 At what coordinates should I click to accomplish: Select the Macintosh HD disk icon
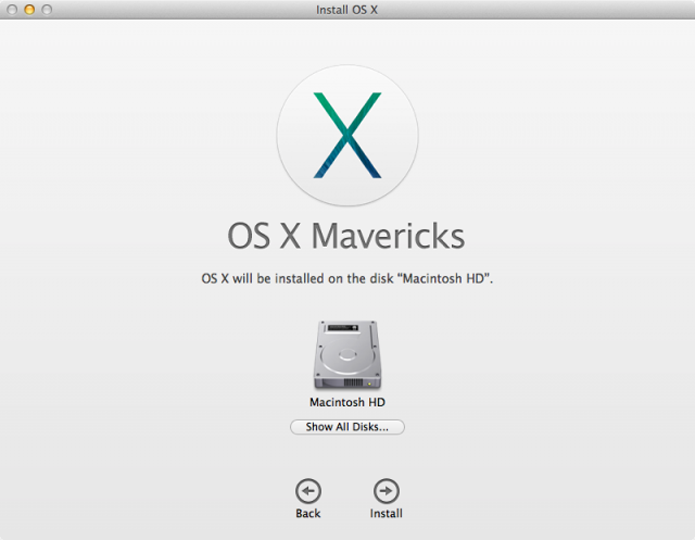point(348,355)
